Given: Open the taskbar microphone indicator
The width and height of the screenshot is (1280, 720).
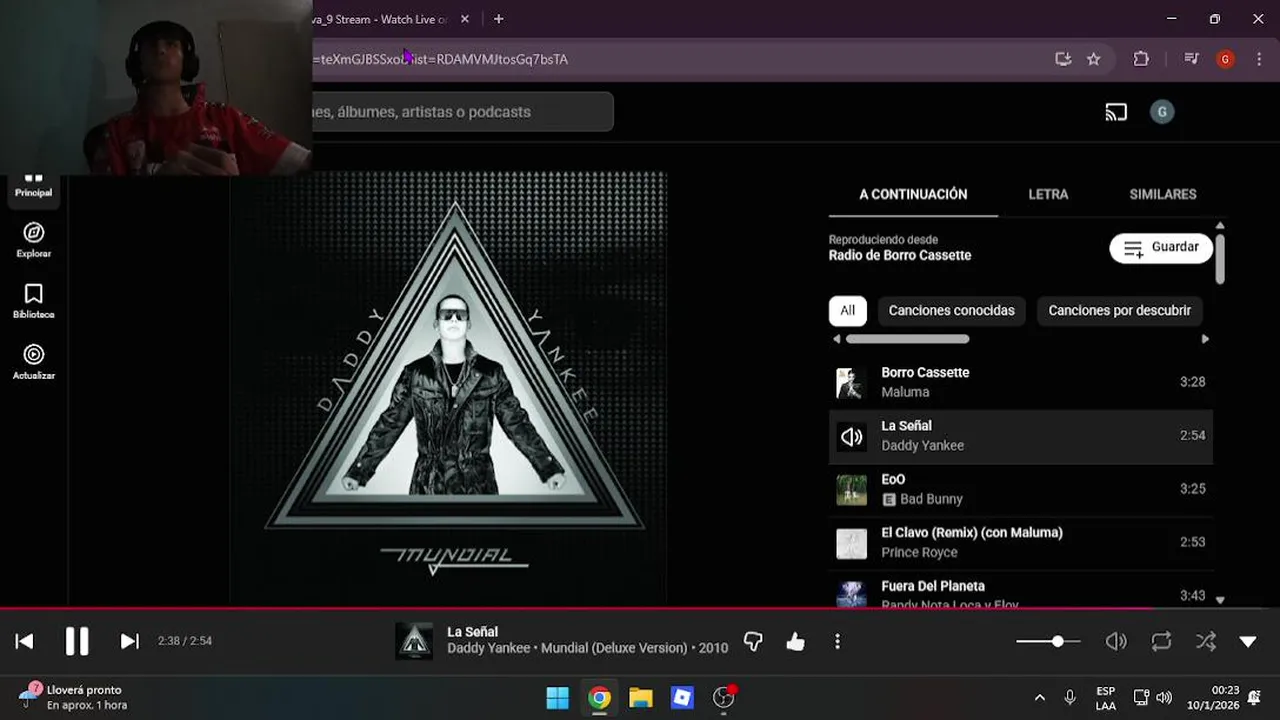Looking at the screenshot, I should point(1070,698).
